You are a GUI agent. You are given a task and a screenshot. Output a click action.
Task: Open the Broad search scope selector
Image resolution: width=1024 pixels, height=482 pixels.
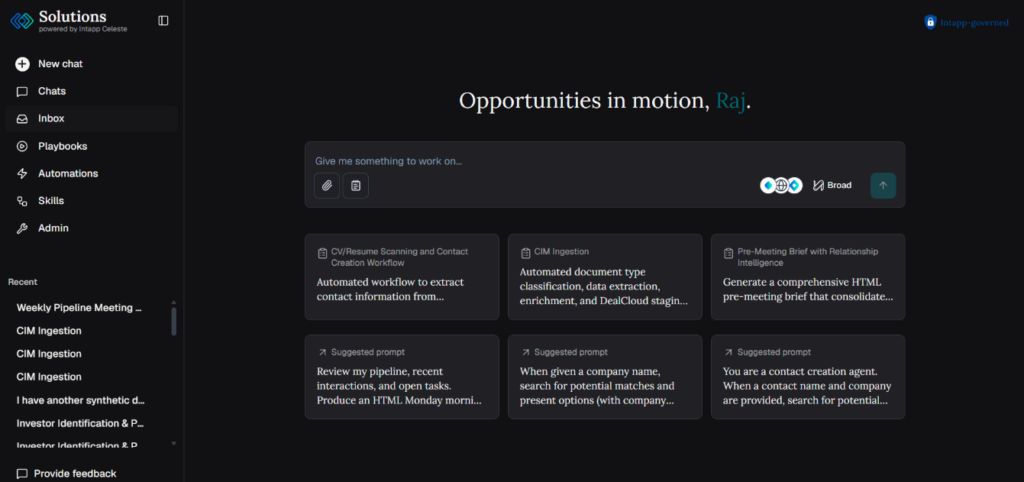coord(832,185)
